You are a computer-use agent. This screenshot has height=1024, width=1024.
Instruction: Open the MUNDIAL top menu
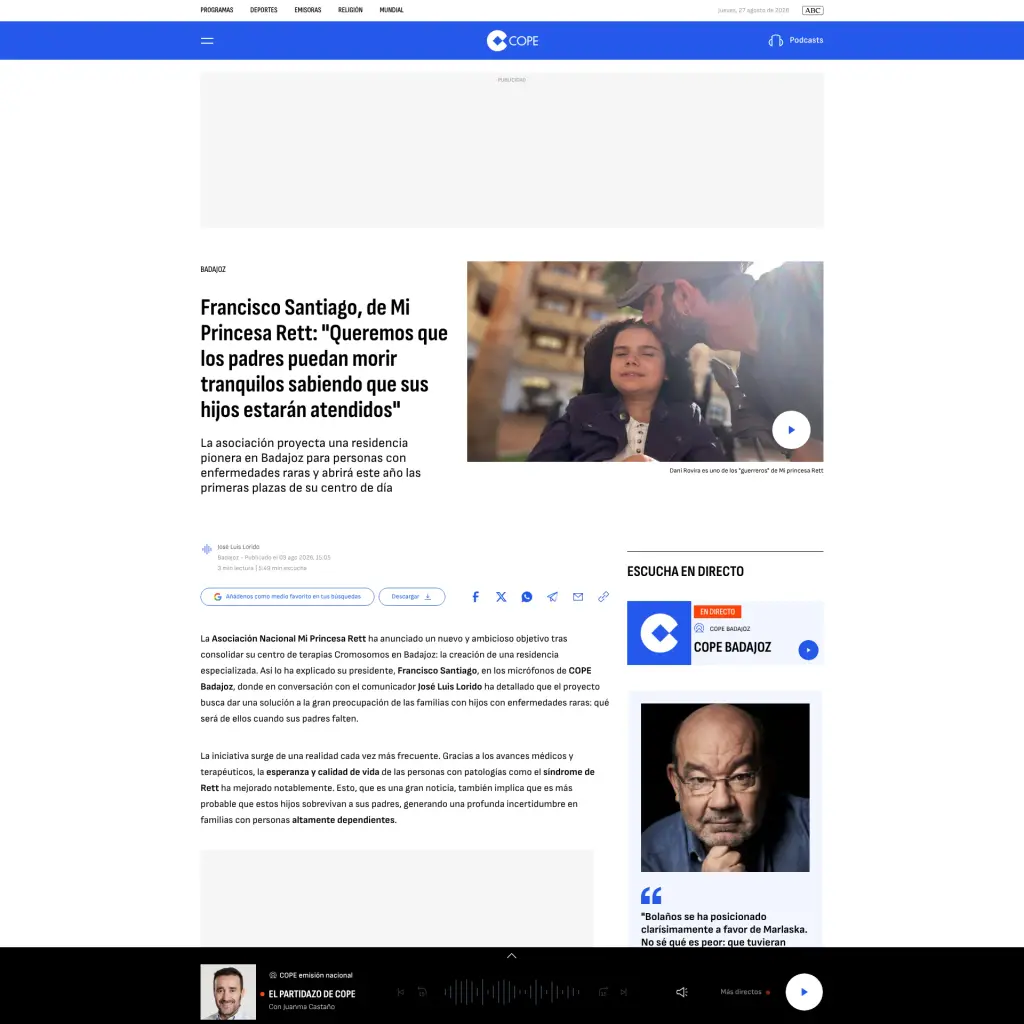click(x=391, y=10)
